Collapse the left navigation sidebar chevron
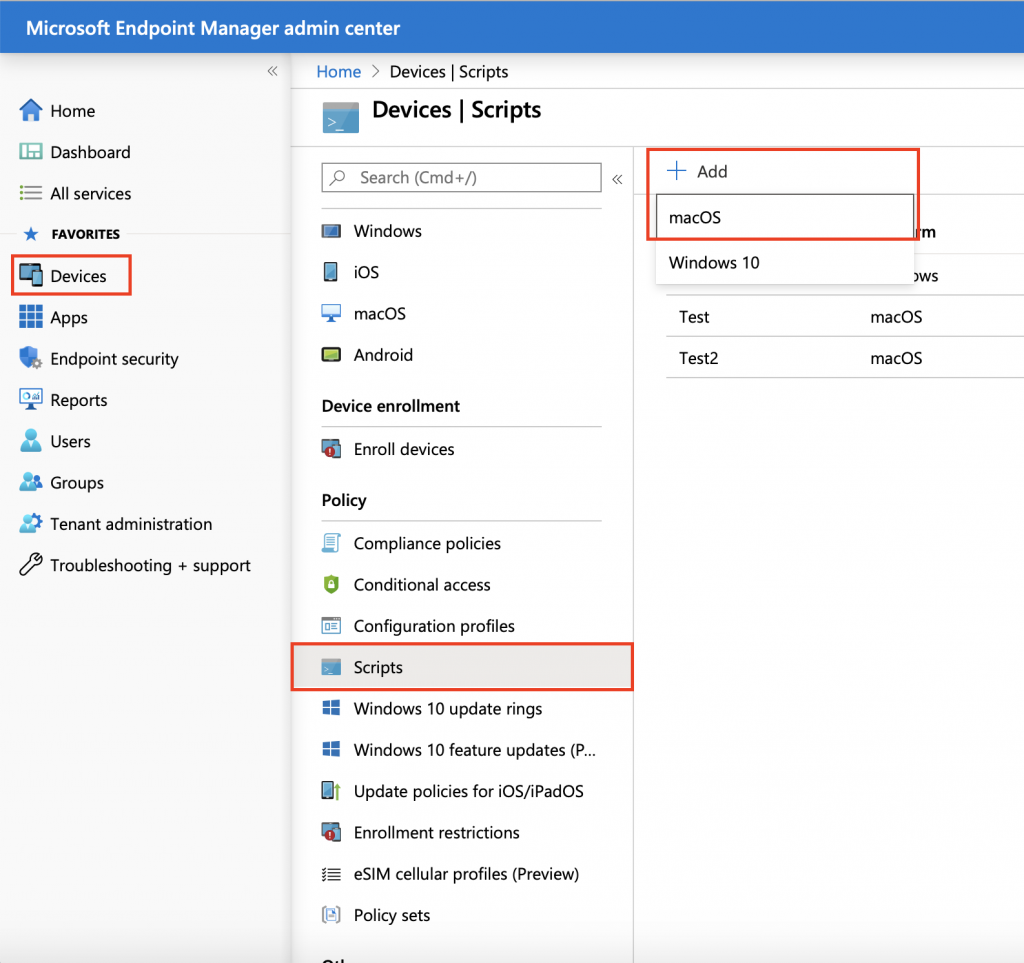 (272, 71)
